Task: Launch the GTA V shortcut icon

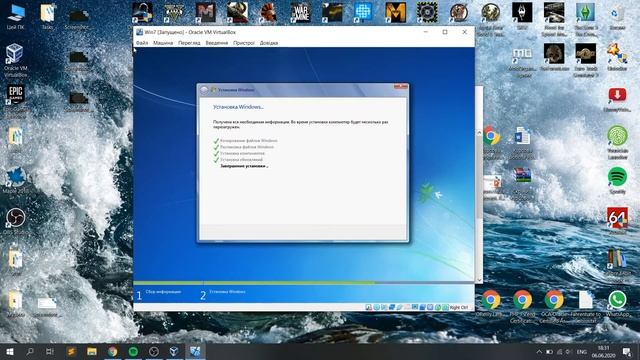Action: coord(174,13)
